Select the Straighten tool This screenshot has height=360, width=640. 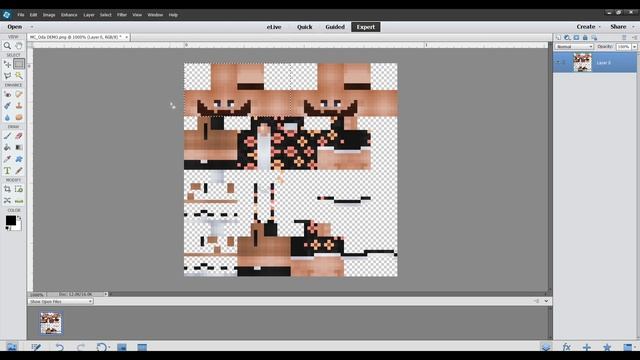click(x=19, y=201)
